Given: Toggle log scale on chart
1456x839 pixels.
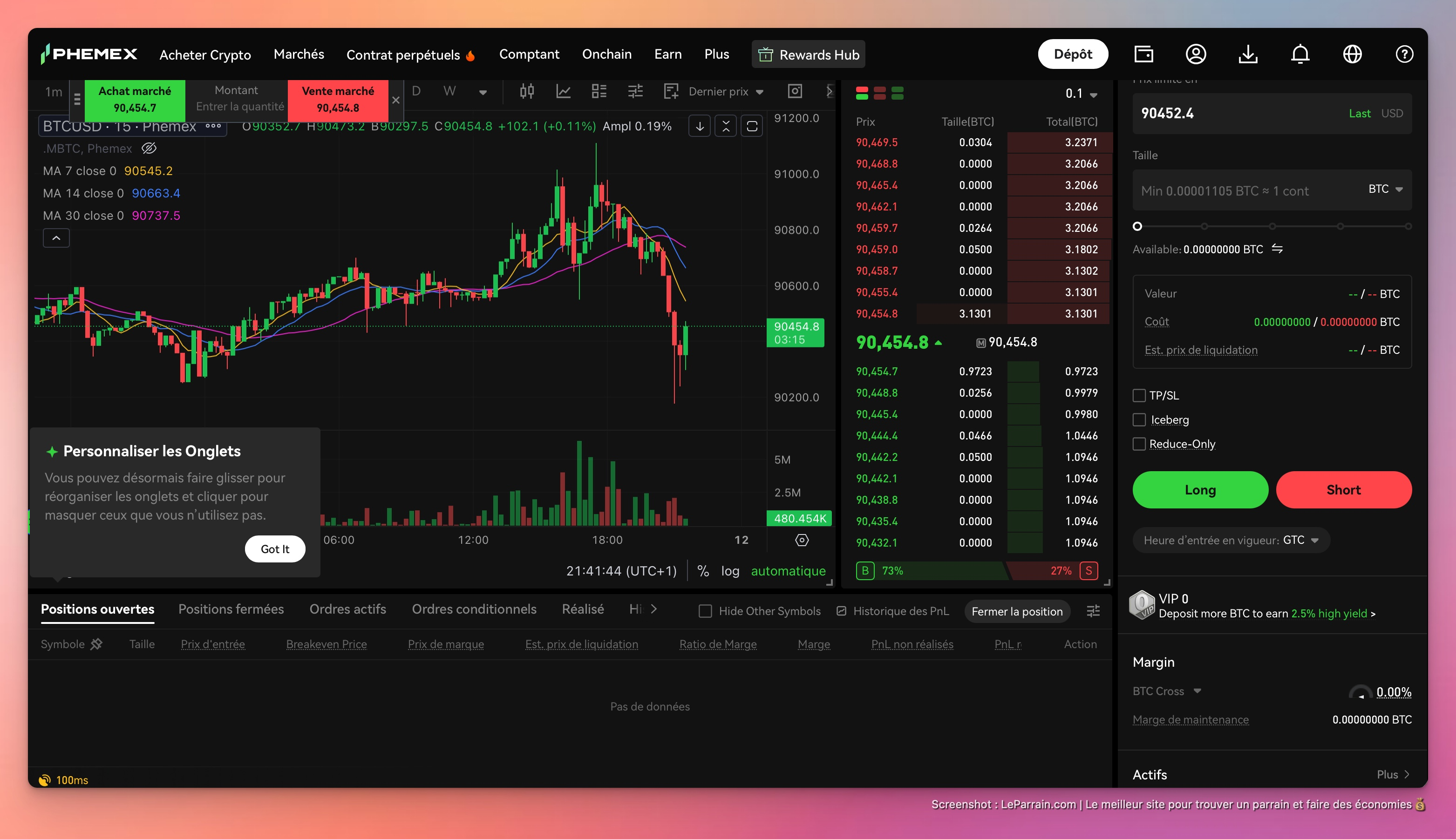Looking at the screenshot, I should [x=730, y=571].
